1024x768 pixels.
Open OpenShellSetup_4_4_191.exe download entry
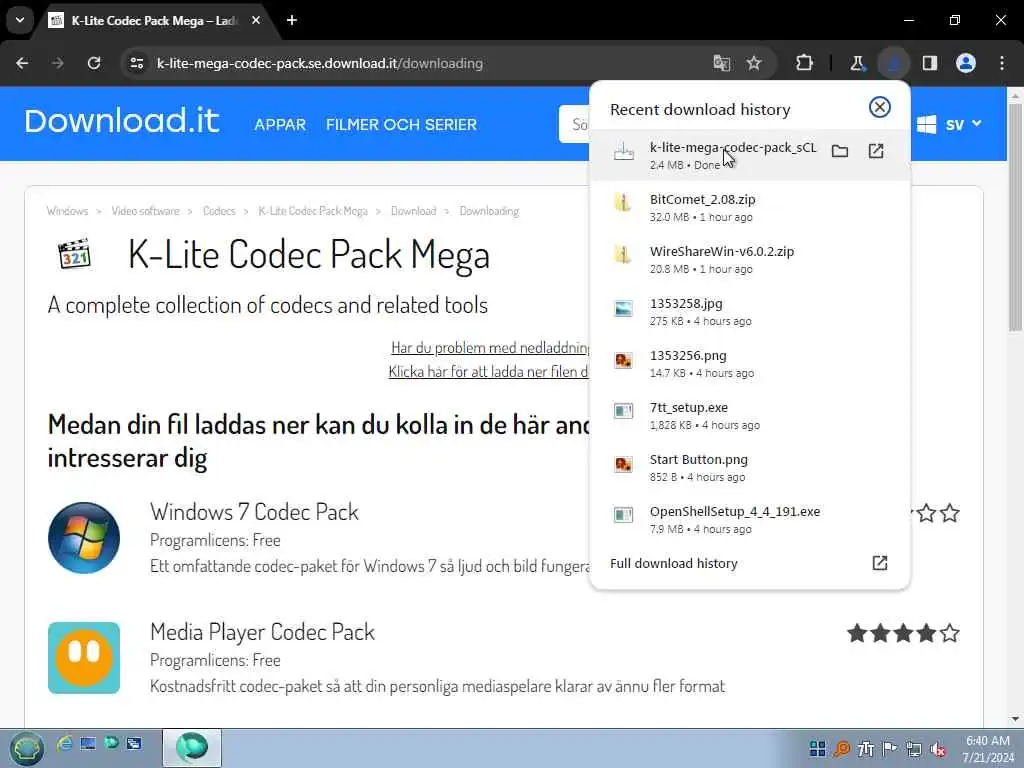click(750, 520)
